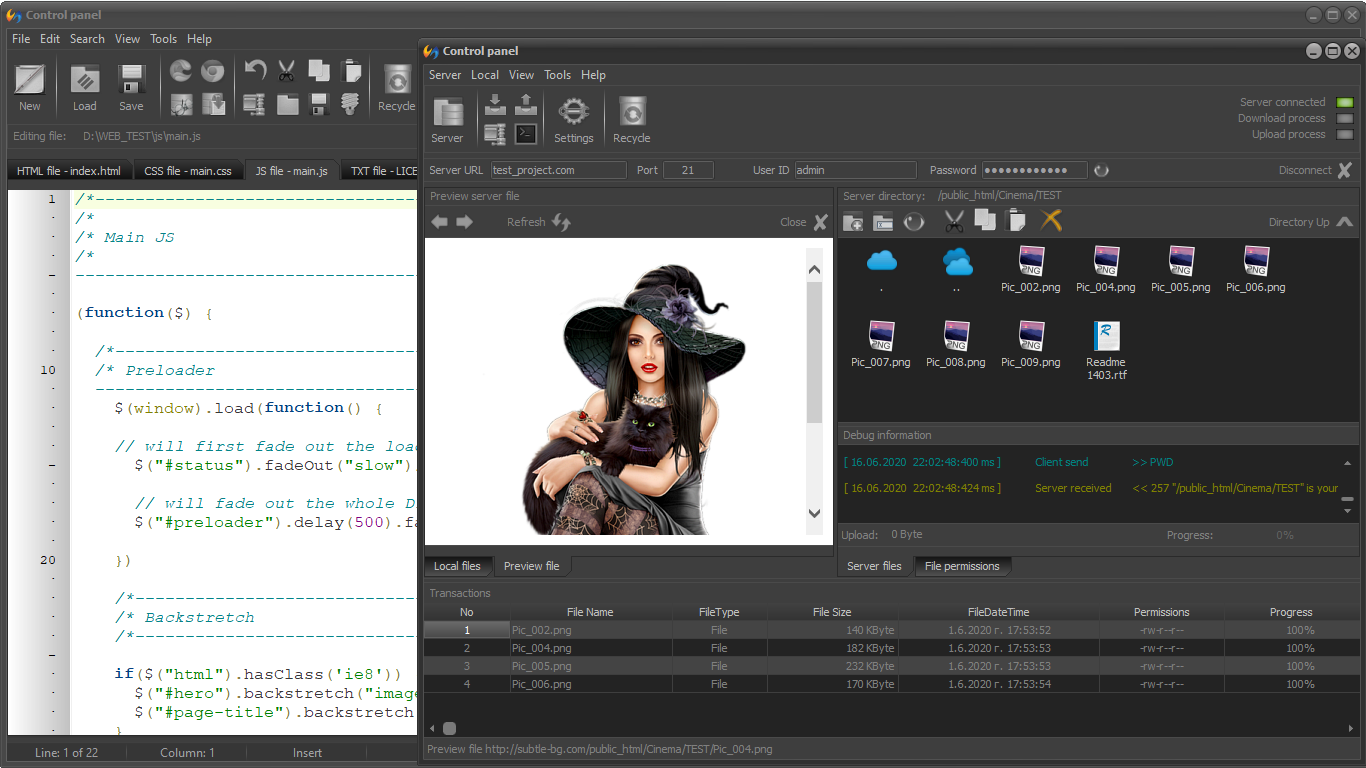This screenshot has height=768, width=1366.
Task: Open the File permissions tab
Action: coord(962,566)
